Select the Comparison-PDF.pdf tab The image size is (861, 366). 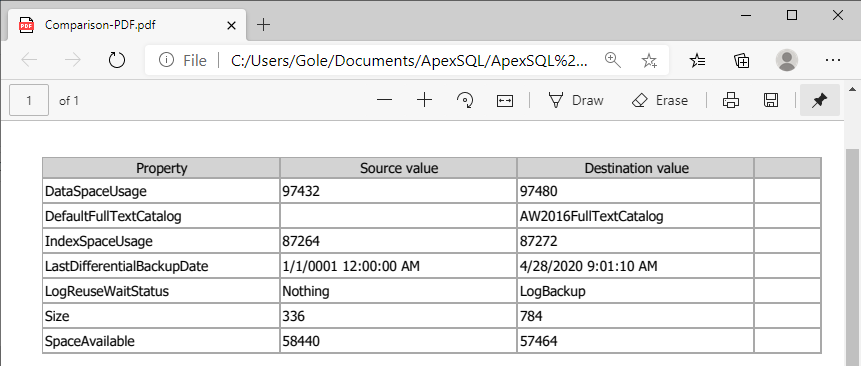(127, 25)
